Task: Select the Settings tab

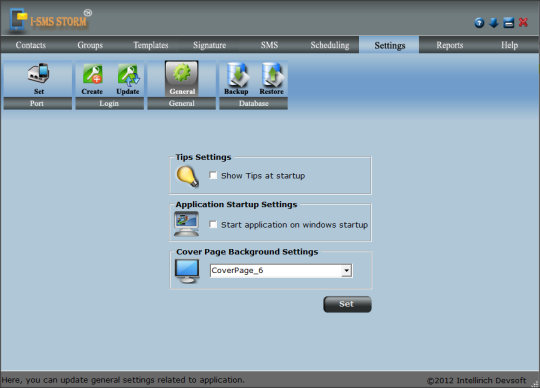Action: (x=390, y=45)
